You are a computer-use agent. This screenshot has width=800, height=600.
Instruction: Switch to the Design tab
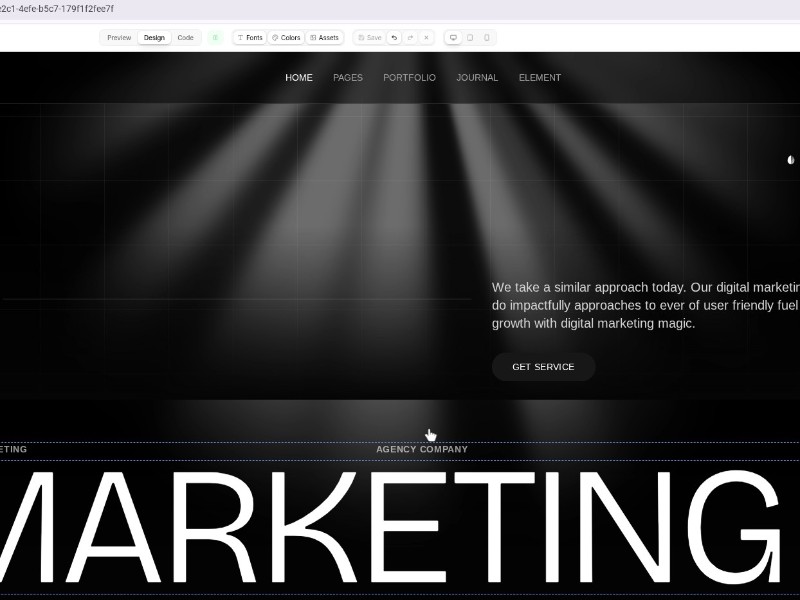coord(154,37)
